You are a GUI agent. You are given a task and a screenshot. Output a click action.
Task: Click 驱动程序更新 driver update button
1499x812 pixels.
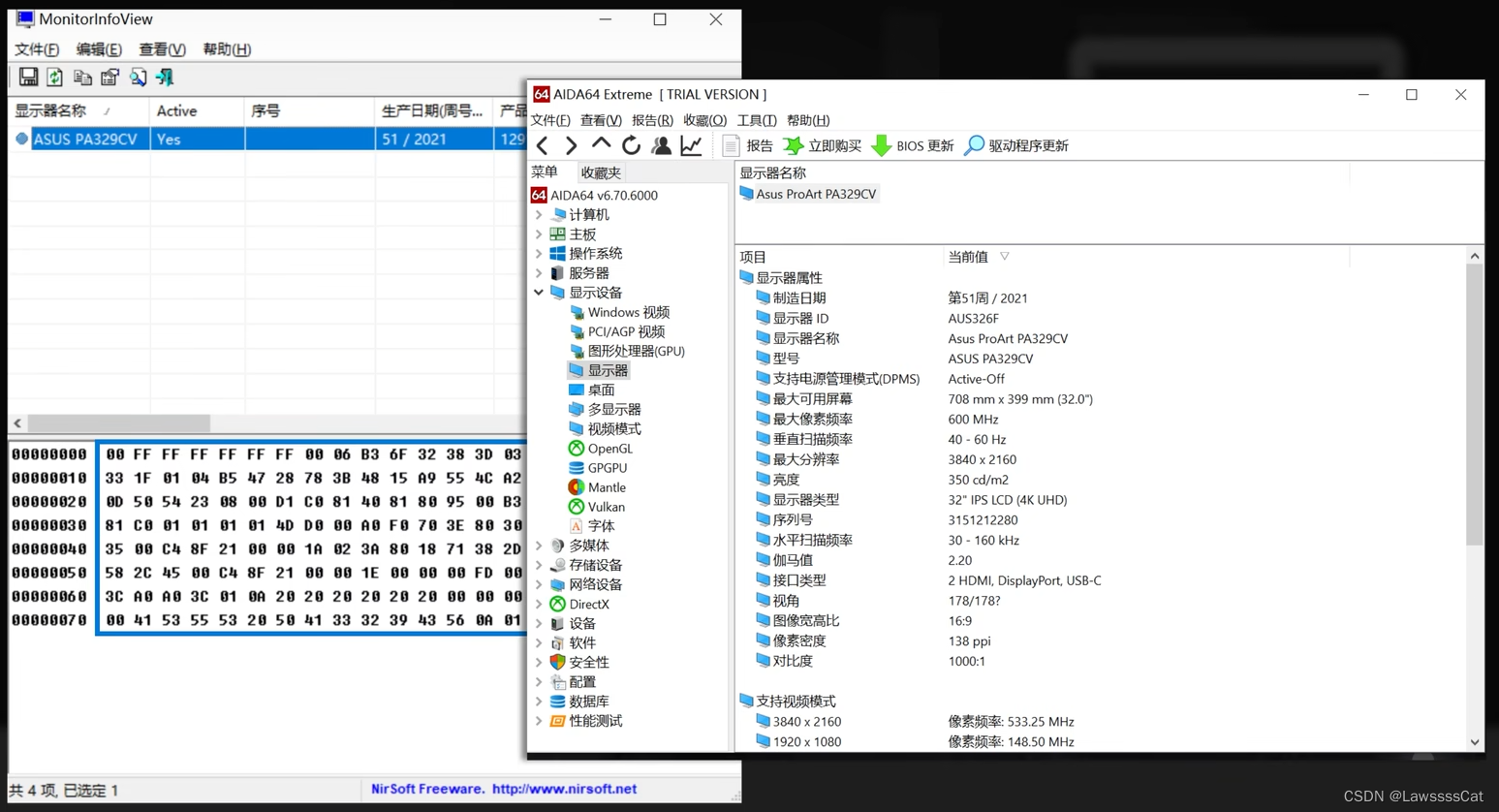pyautogui.click(x=1016, y=145)
